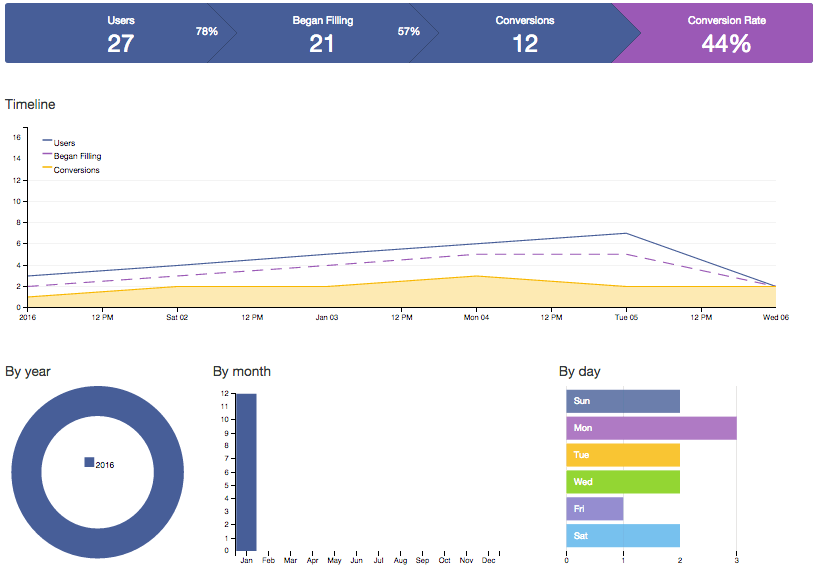
Task: Click the Conversions funnel step showing 12
Action: pos(525,33)
